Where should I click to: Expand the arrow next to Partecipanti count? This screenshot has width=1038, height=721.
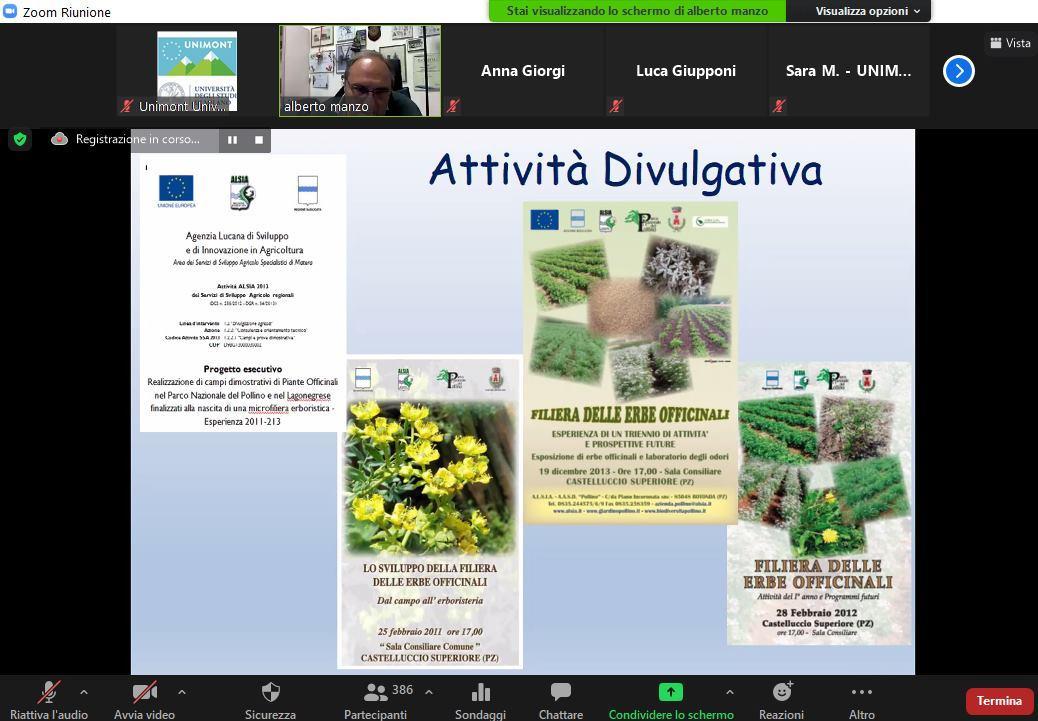coord(428,692)
